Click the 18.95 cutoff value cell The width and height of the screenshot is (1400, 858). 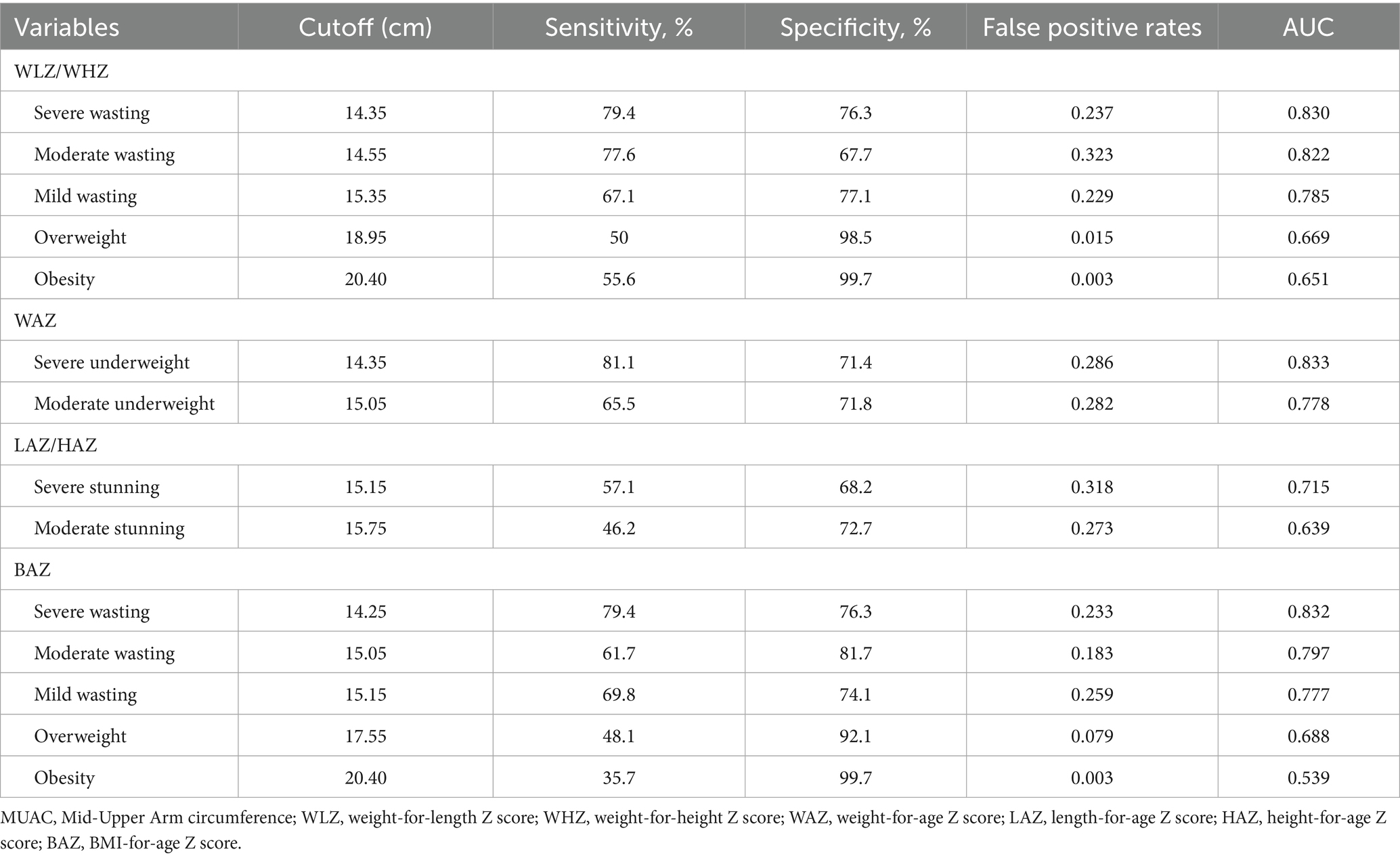(x=366, y=238)
